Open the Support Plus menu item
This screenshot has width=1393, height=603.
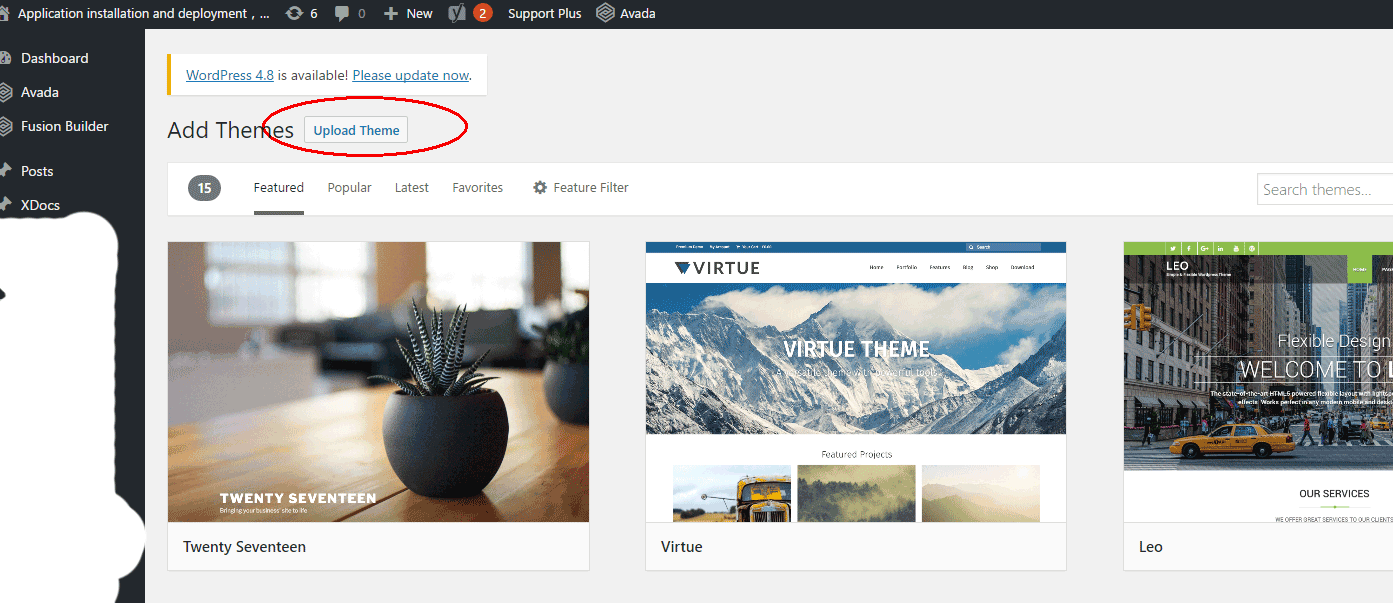pos(544,13)
